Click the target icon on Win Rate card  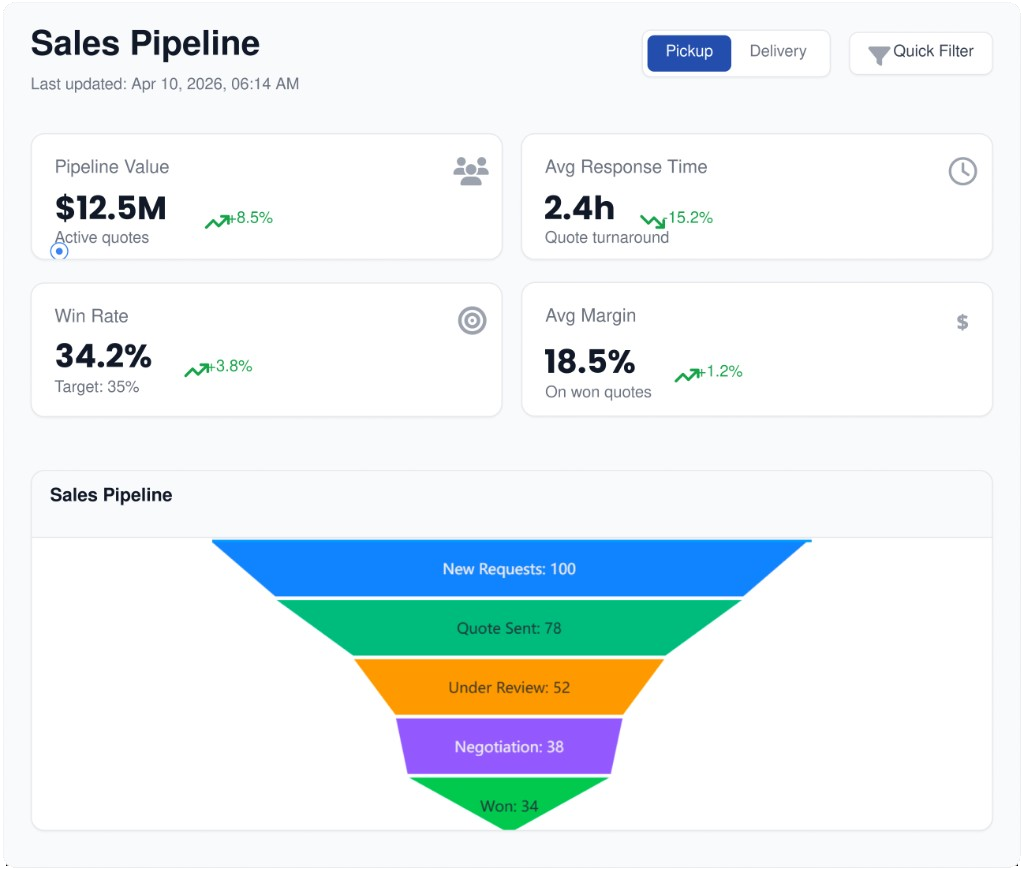[x=472, y=320]
